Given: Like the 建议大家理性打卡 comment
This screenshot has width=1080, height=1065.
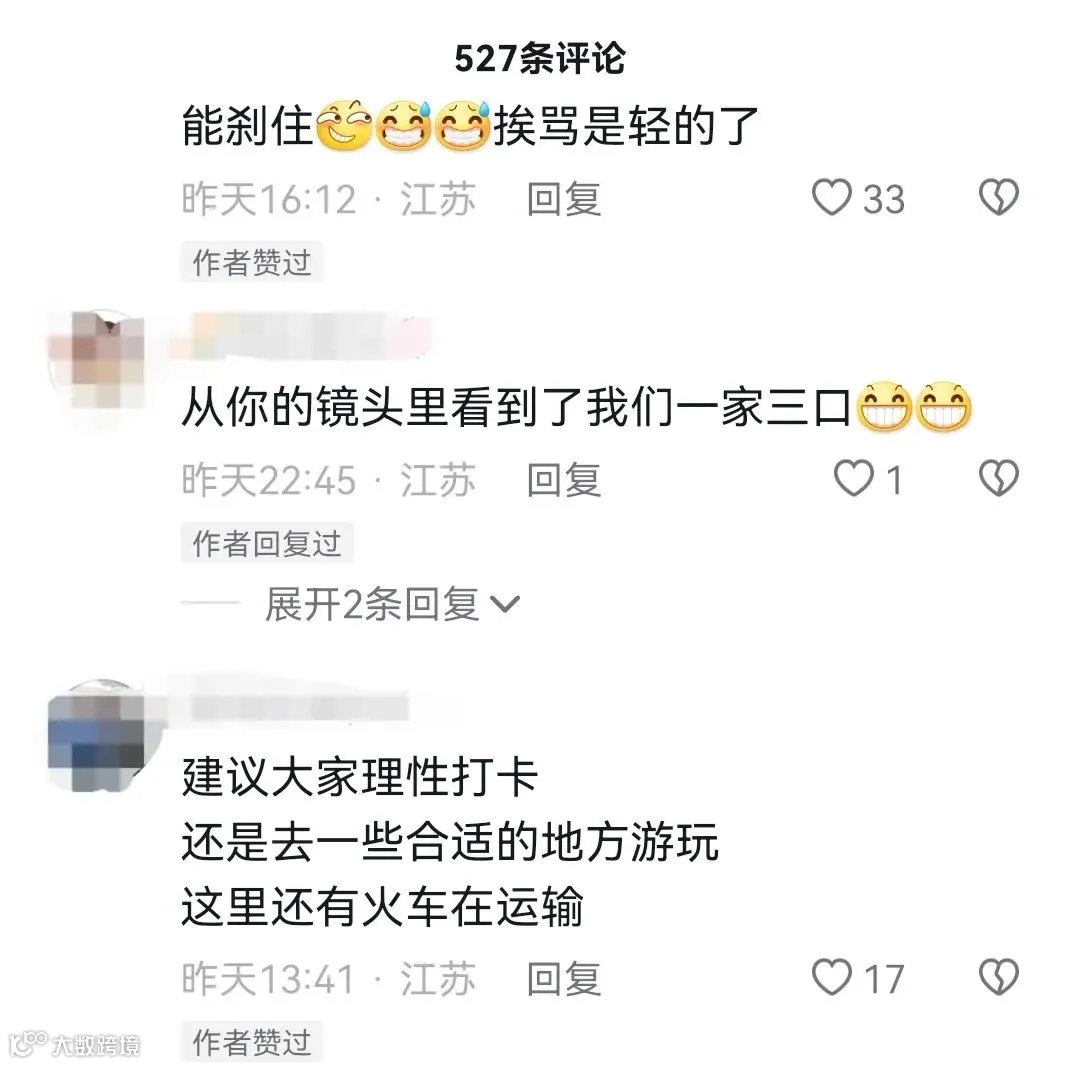Looking at the screenshot, I should (x=832, y=977).
